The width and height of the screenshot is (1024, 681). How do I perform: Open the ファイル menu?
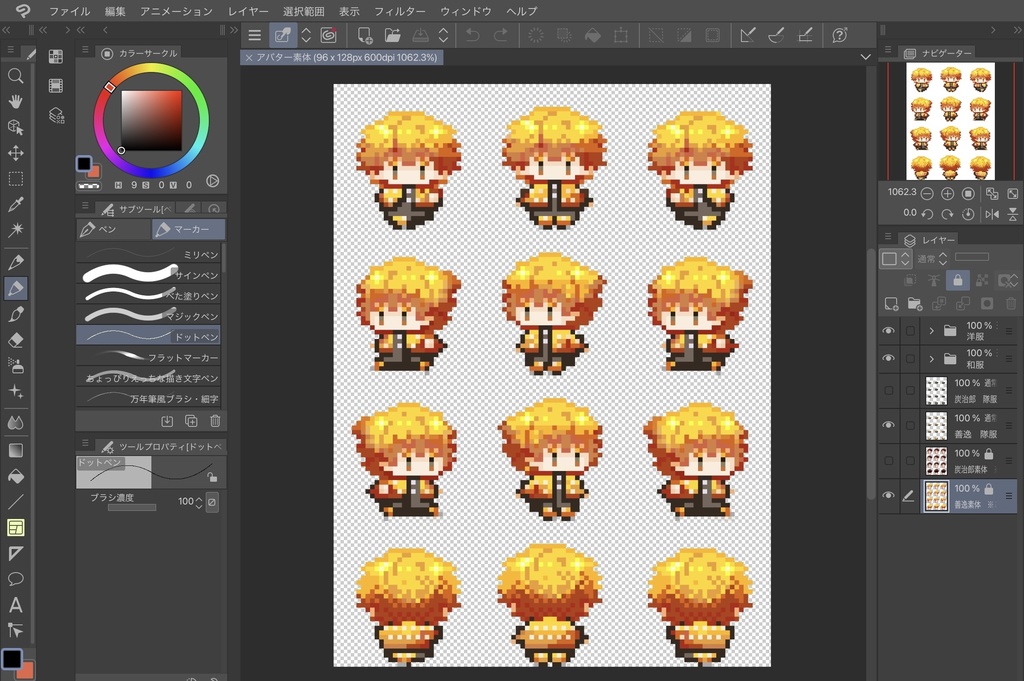[x=70, y=11]
